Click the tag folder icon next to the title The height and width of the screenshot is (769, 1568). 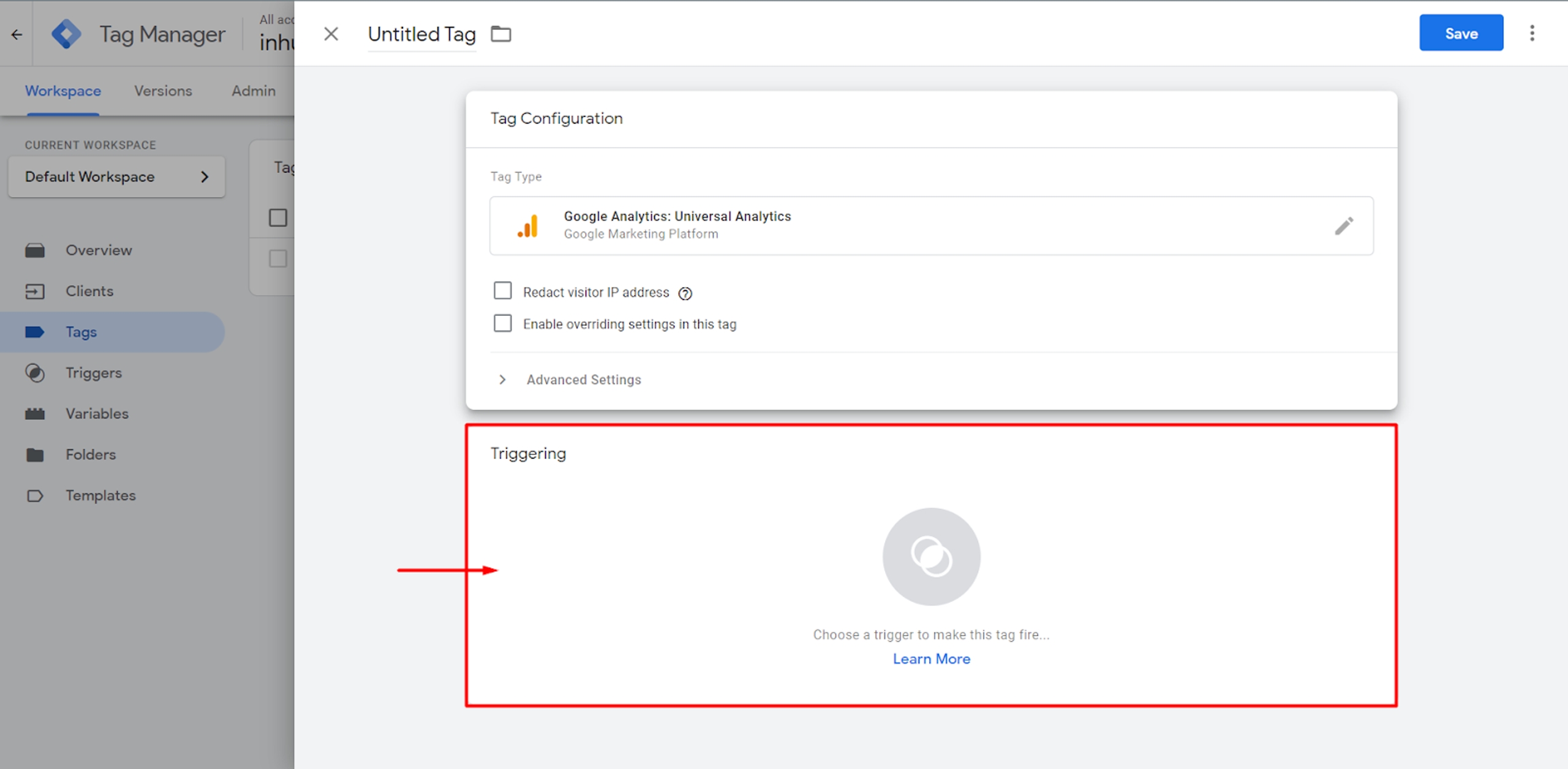[x=500, y=34]
